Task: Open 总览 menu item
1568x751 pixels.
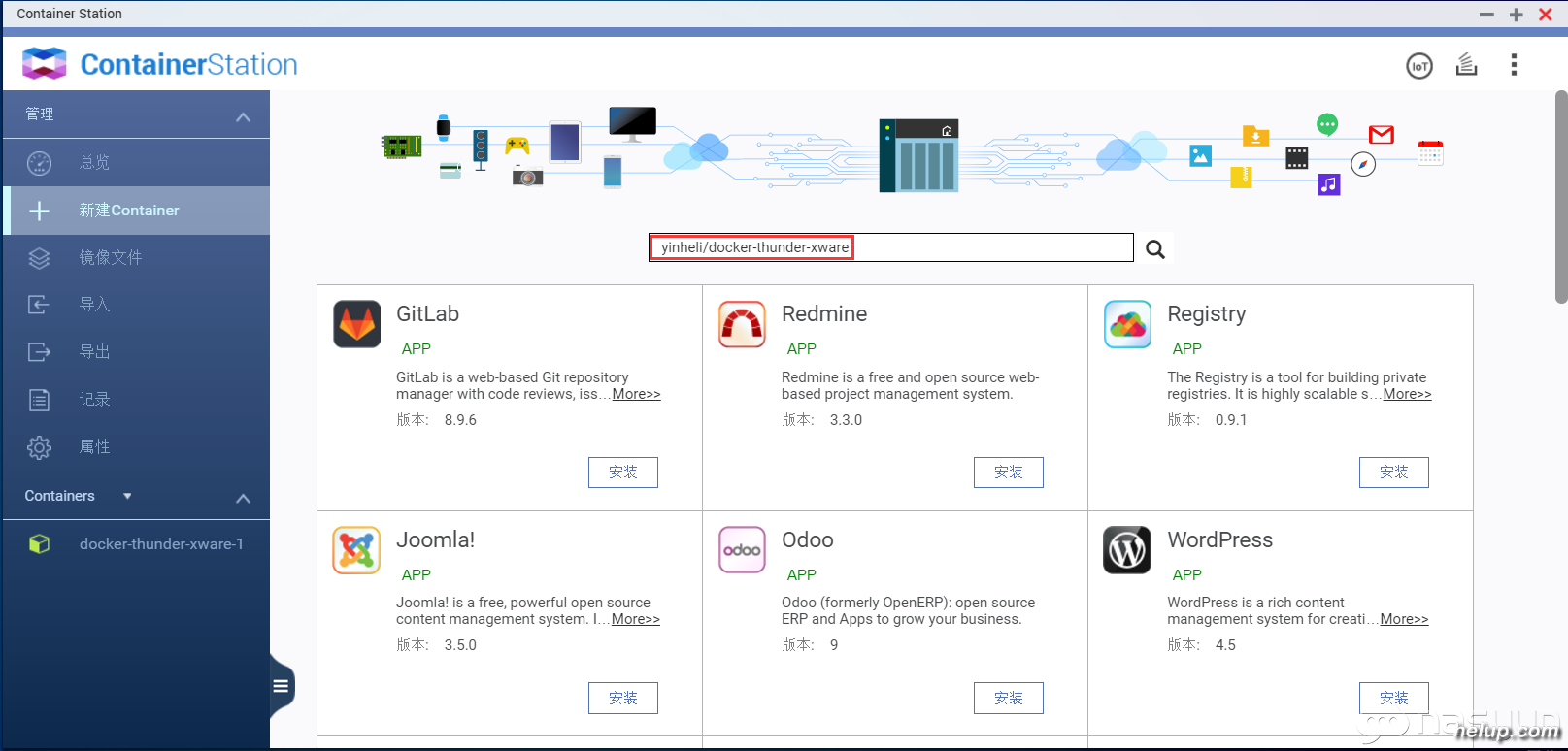Action: coord(136,163)
